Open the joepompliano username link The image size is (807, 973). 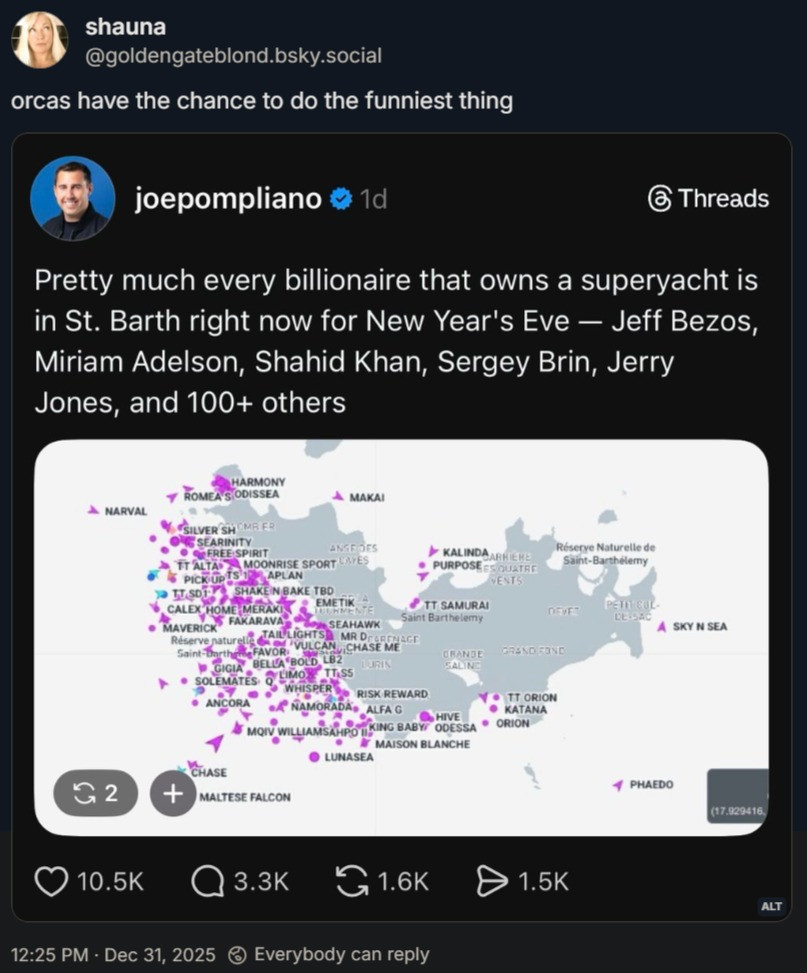pos(228,199)
